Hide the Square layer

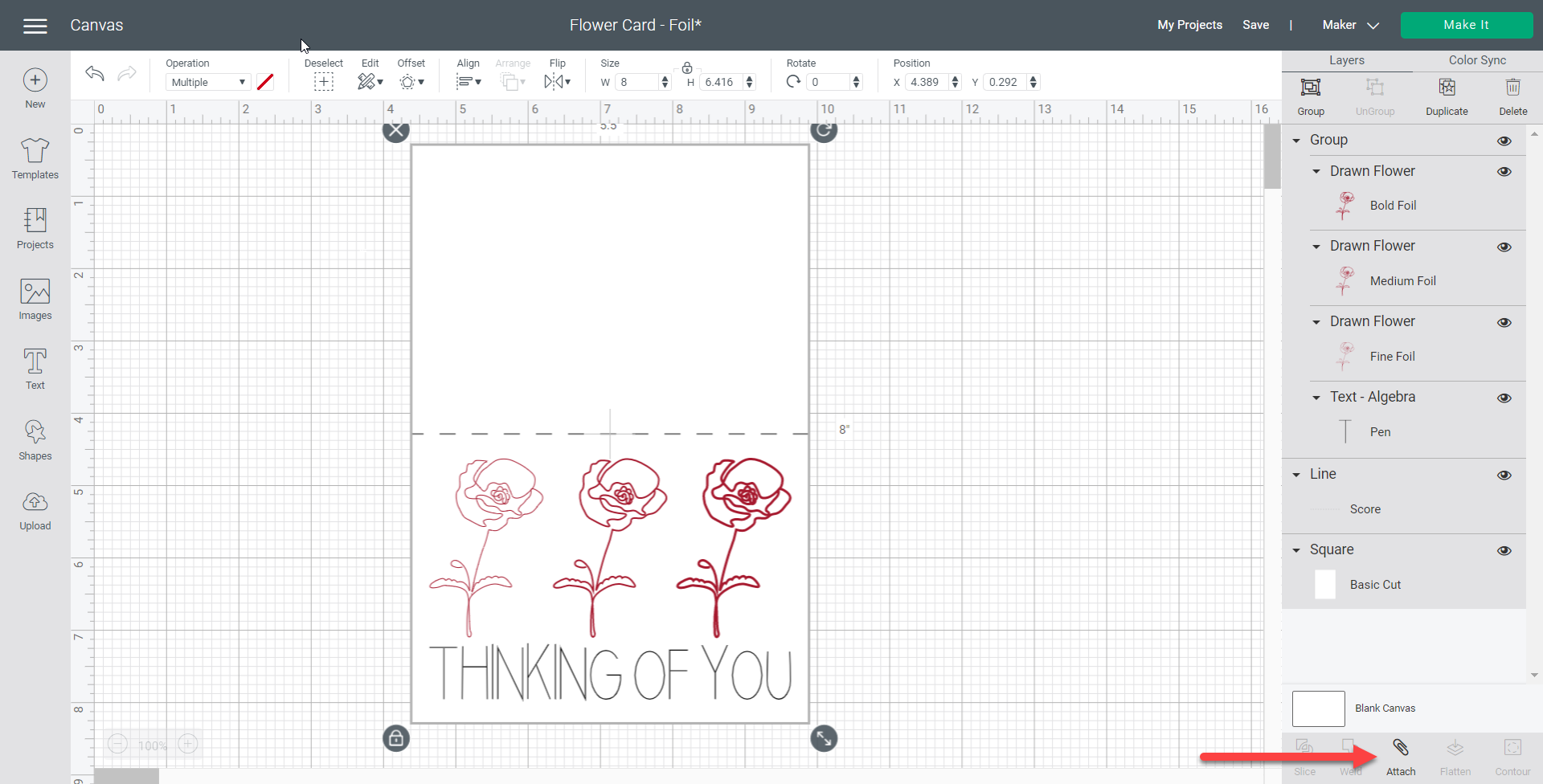click(x=1504, y=551)
